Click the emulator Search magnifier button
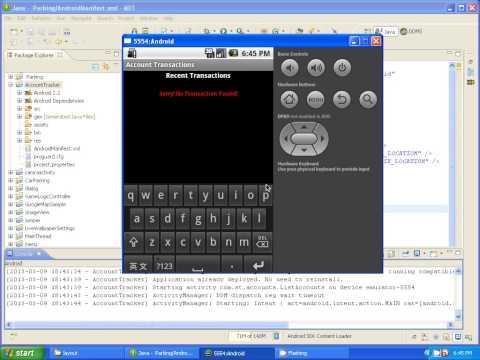Screen dimensions: 480x360 point(368,99)
